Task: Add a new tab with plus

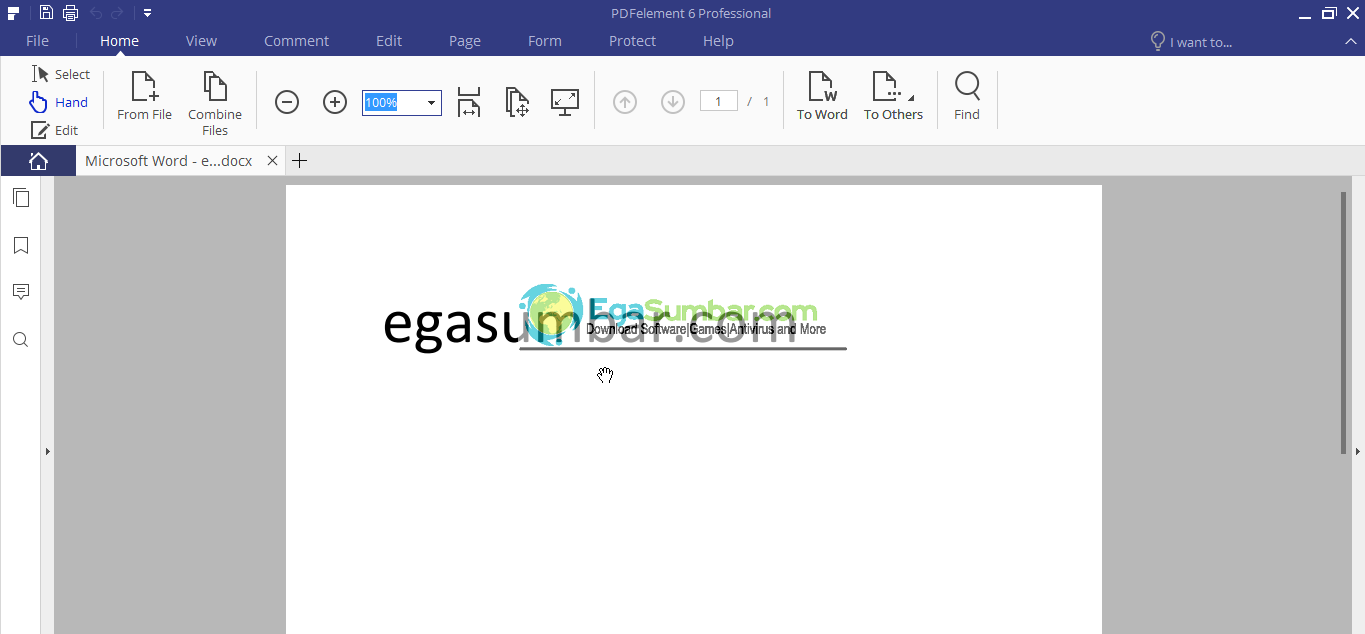Action: point(299,161)
